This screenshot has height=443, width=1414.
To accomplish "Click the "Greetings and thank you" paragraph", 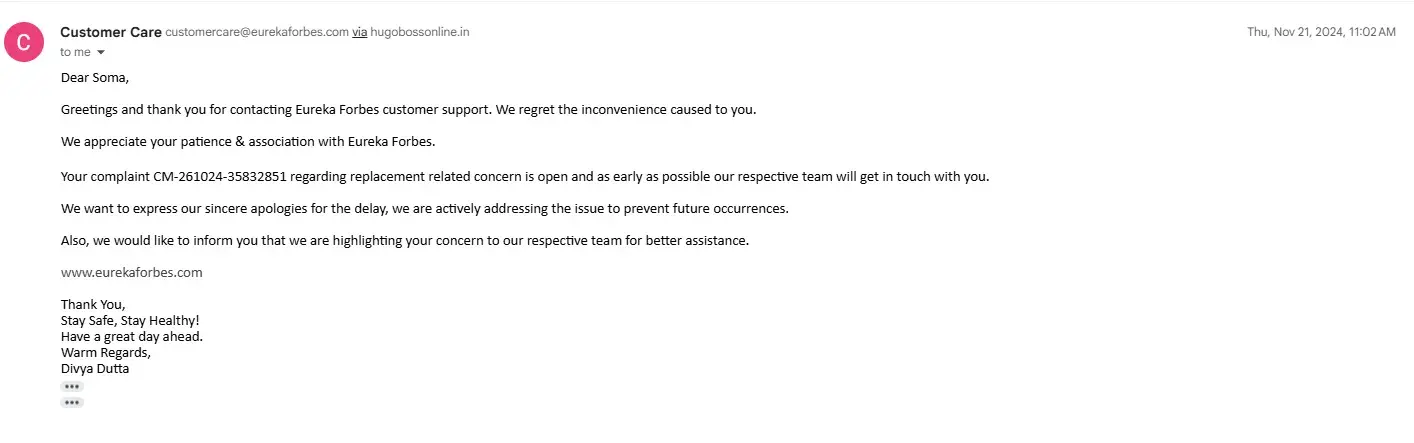I will point(408,109).
